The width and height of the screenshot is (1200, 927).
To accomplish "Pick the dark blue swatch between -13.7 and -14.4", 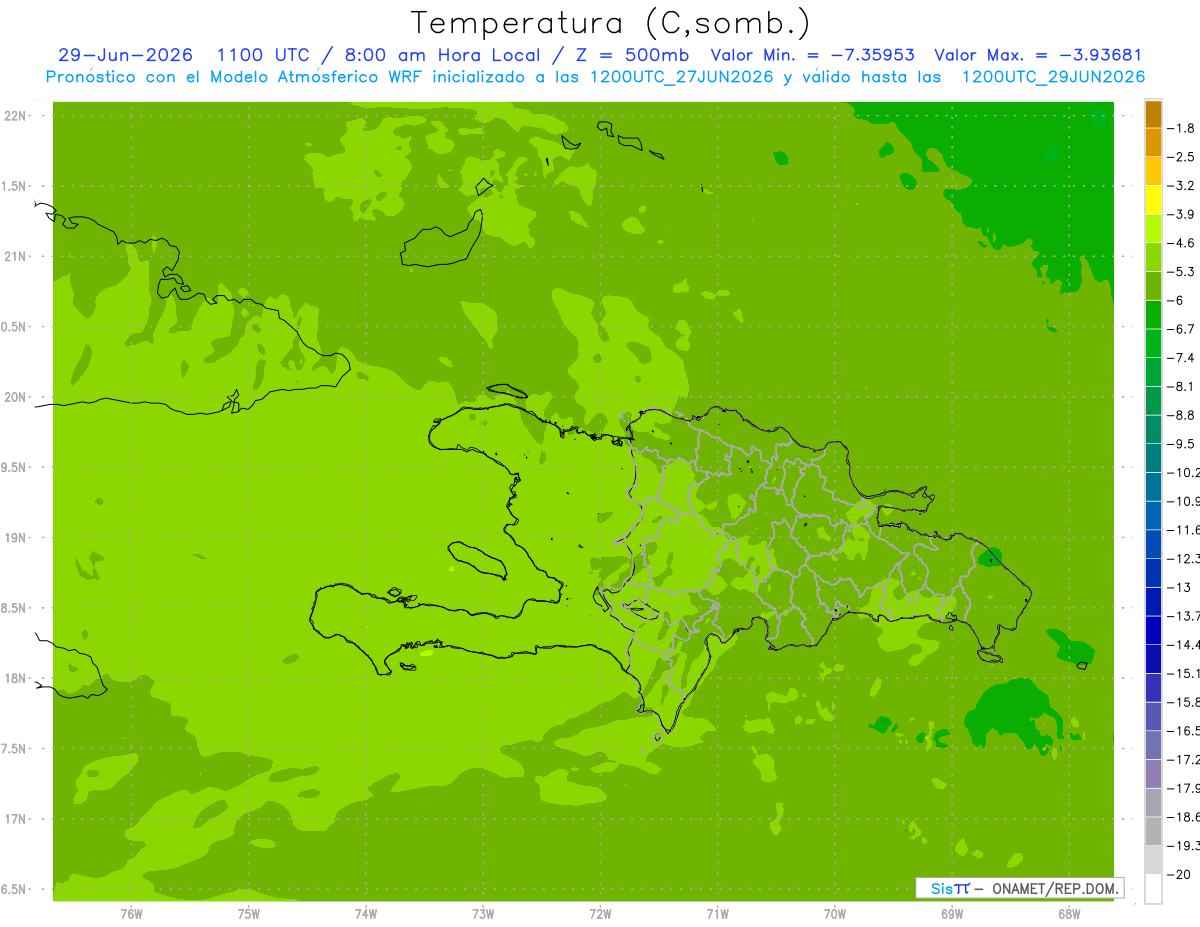I will [1153, 630].
